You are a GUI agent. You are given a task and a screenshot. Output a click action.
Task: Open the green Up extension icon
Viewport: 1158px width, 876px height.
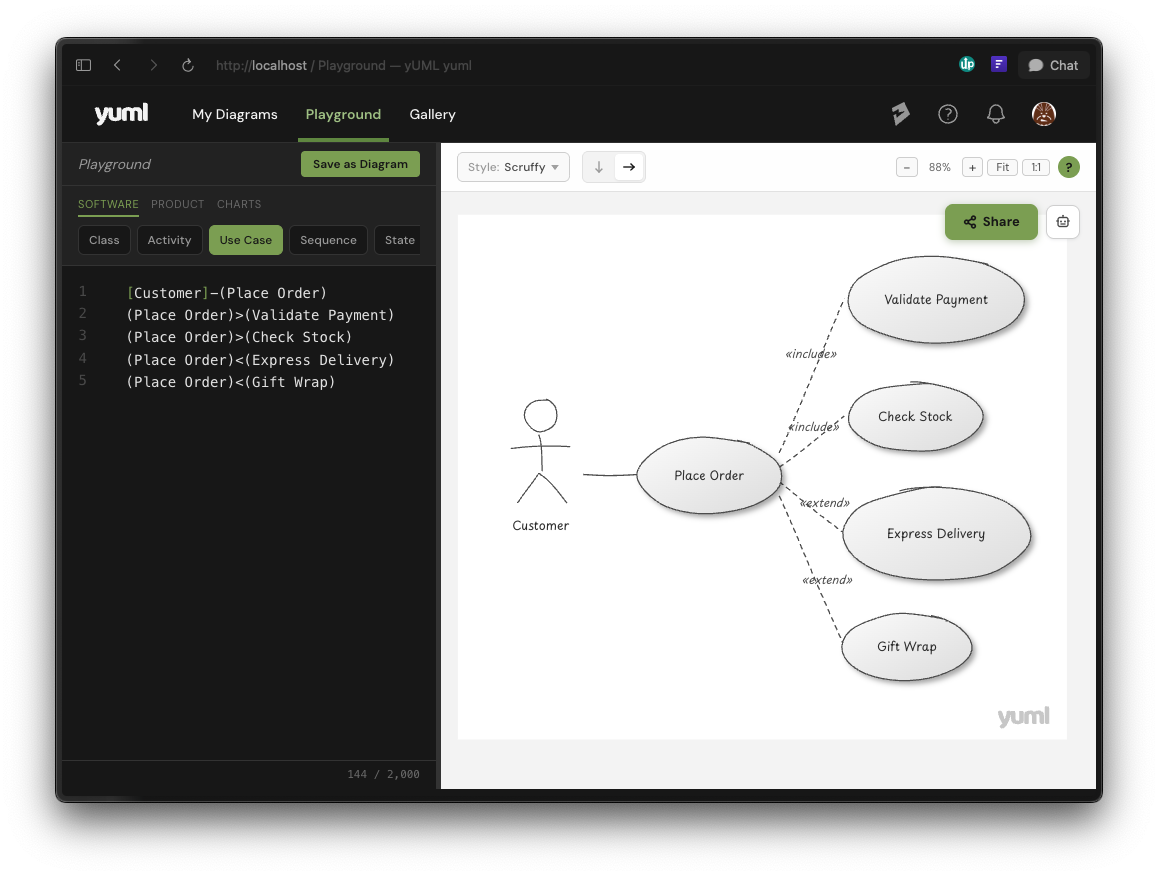[967, 64]
